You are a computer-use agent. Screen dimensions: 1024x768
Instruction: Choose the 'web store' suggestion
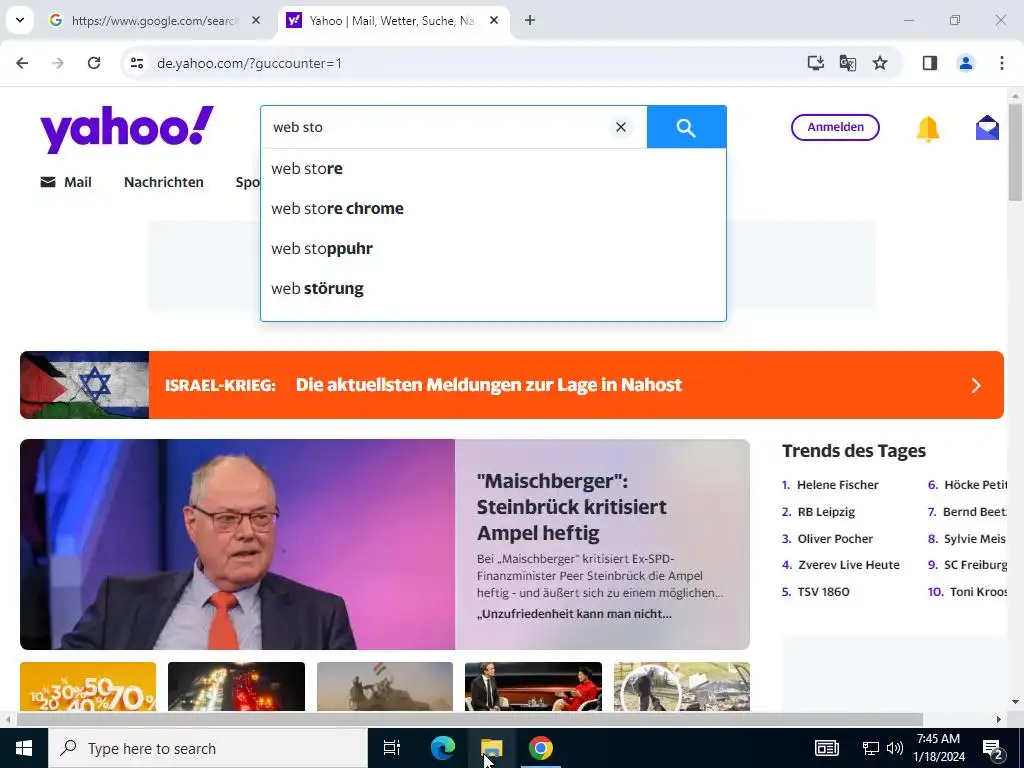[493, 168]
